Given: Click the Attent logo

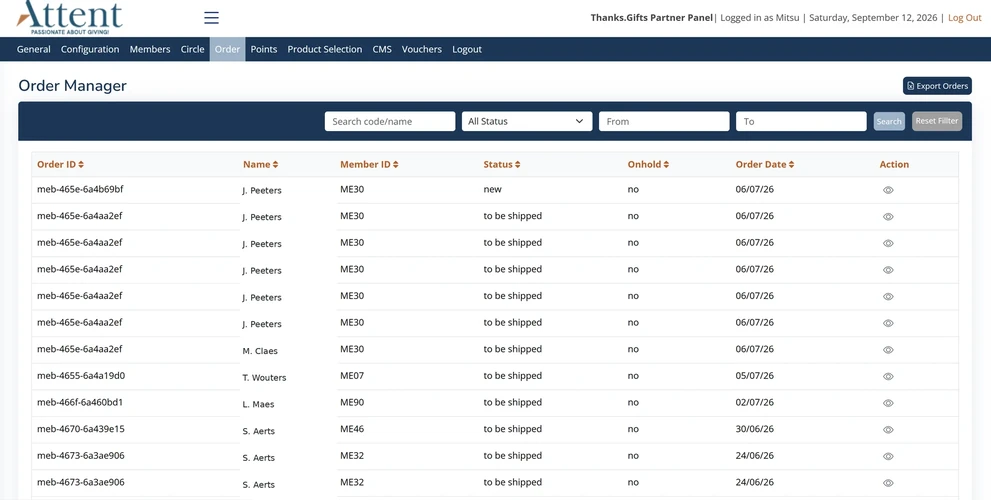Looking at the screenshot, I should (69, 18).
